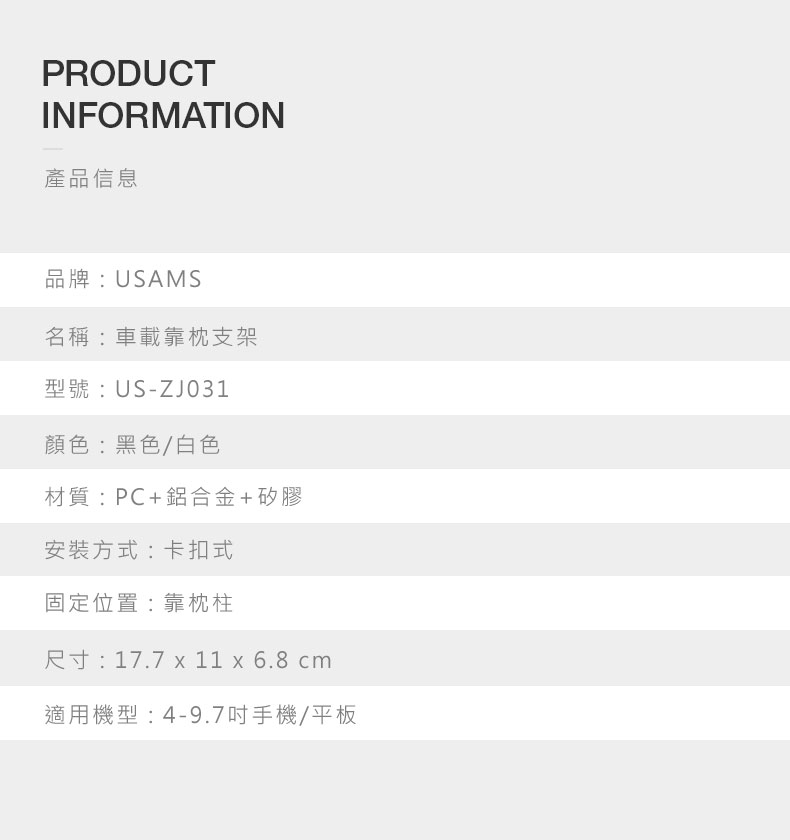Click the 材質 label
Image resolution: width=790 pixels, height=840 pixels.
(x=67, y=497)
